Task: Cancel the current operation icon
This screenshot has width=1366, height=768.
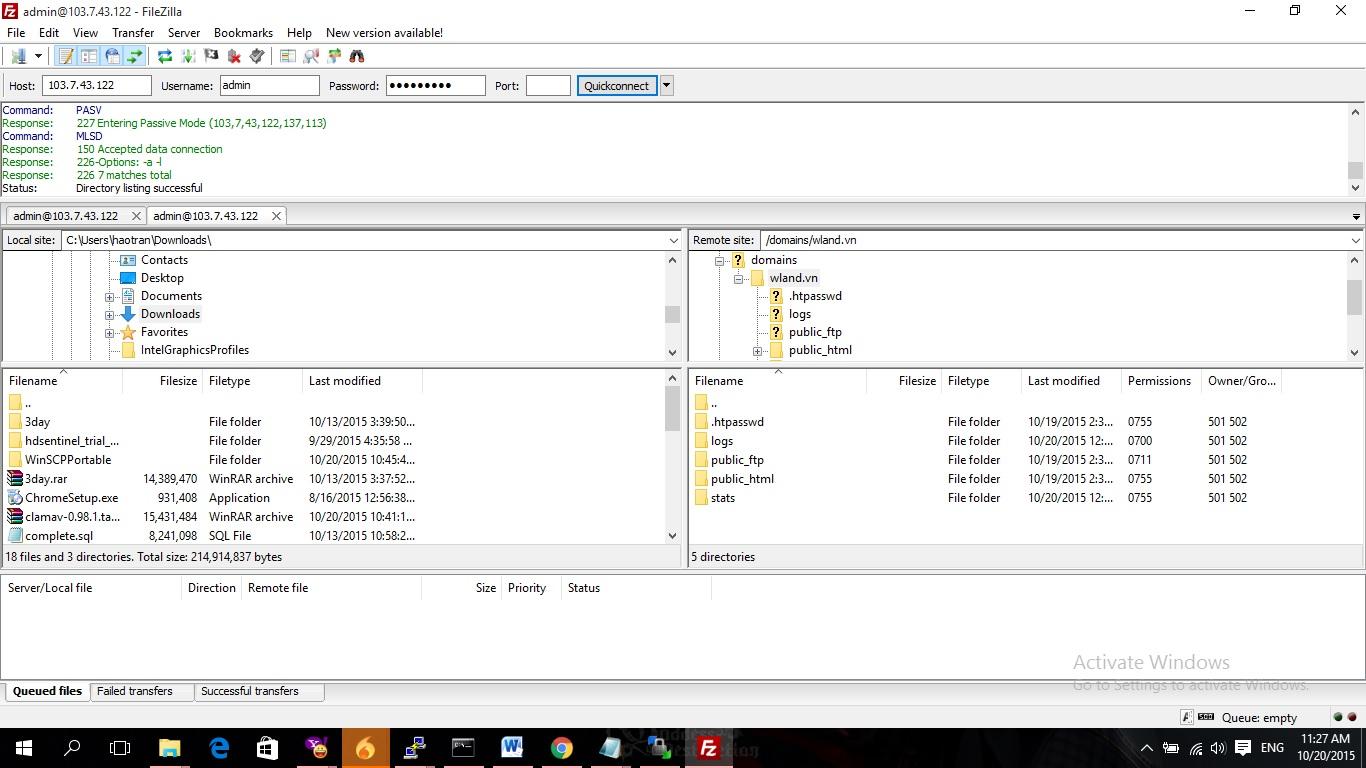Action: click(x=211, y=56)
